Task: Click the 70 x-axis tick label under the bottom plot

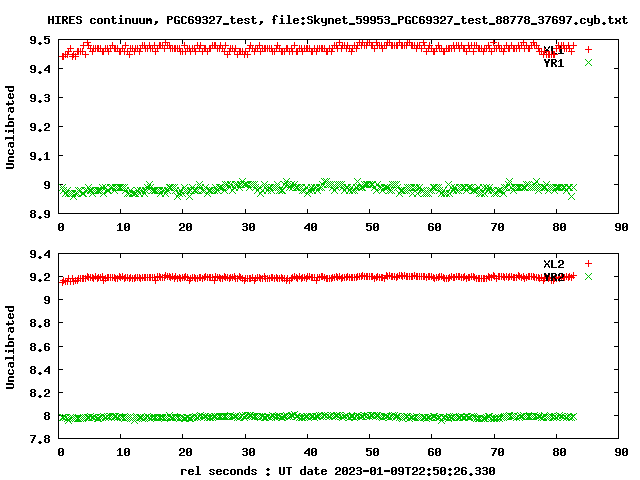Action: (497, 452)
